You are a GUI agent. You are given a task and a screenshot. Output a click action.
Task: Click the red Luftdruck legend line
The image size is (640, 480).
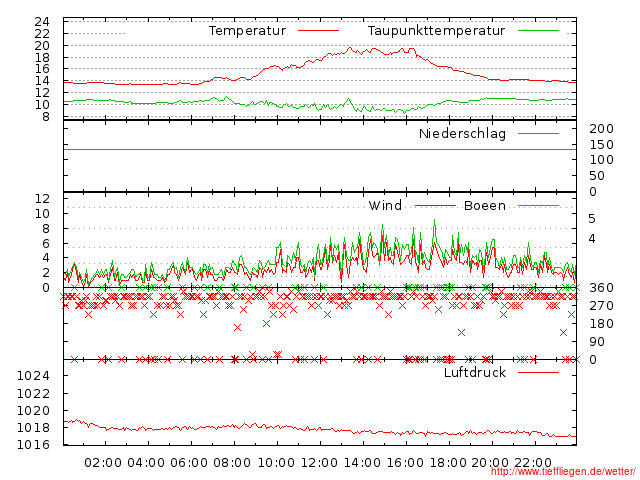[538, 372]
